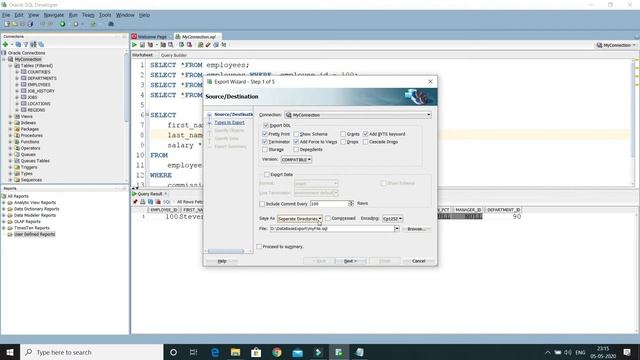This screenshot has height=360, width=640.
Task: Open the Tools menu
Action: [x=105, y=15]
